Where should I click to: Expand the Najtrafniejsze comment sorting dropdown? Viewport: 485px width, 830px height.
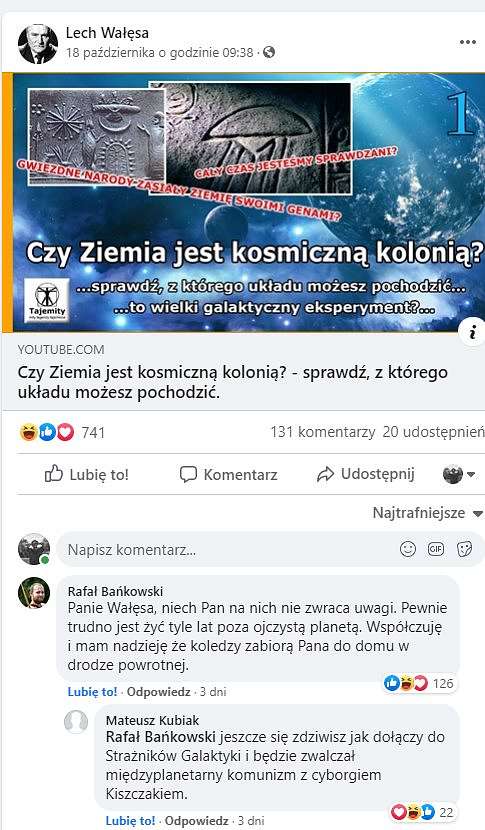tap(428, 513)
